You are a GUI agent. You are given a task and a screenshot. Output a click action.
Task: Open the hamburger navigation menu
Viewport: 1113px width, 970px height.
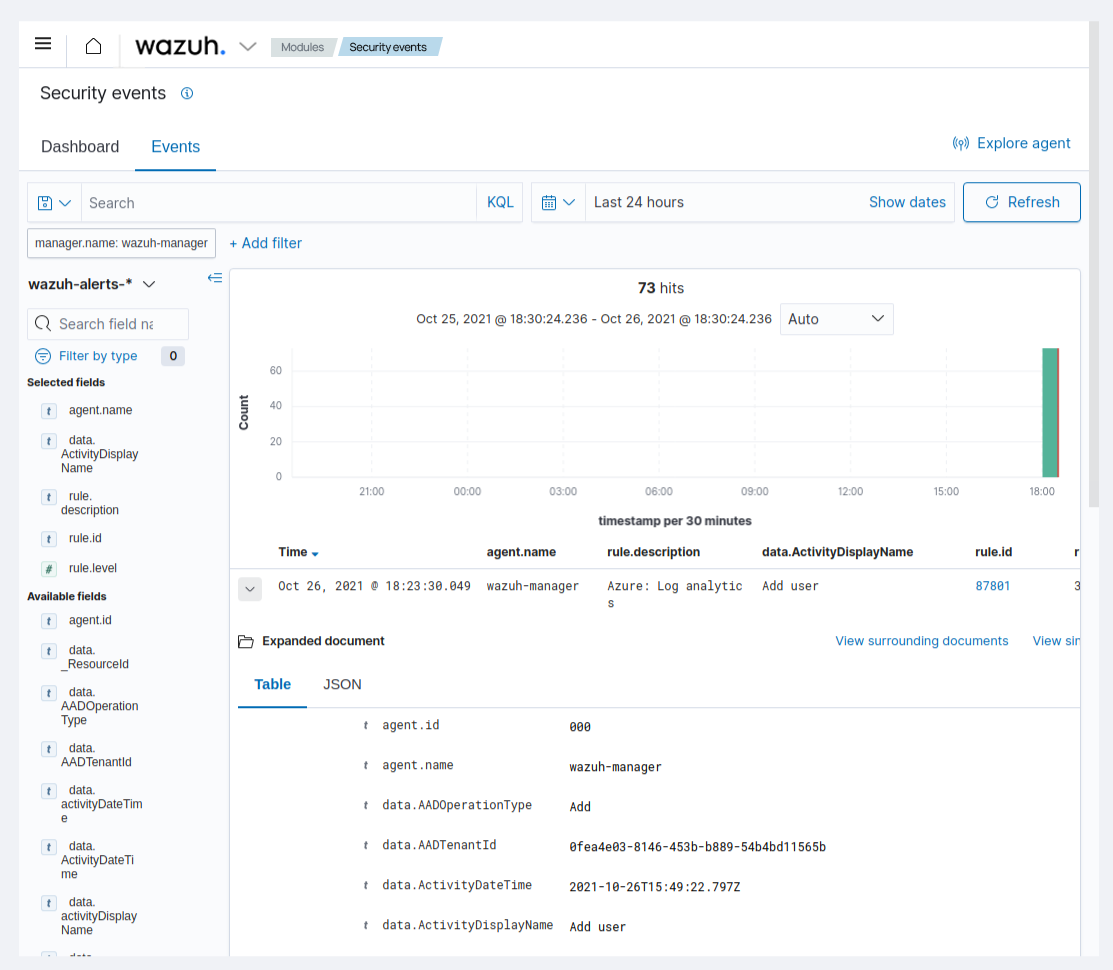pos(43,44)
